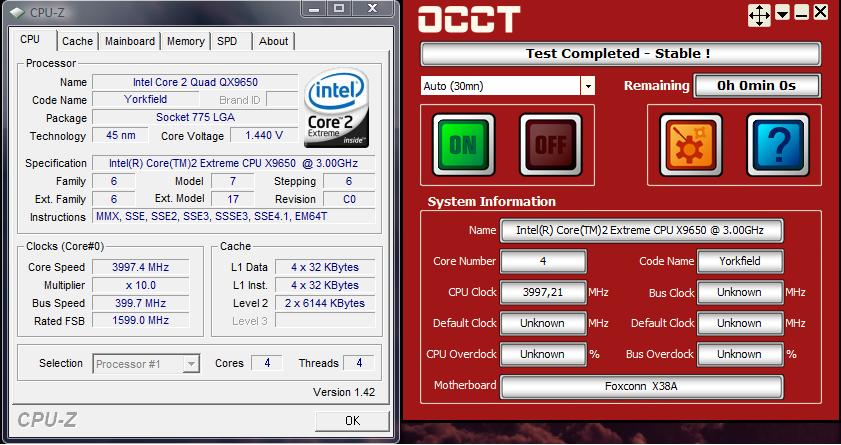Open the SPD tab
841x445 pixels.
227,41
